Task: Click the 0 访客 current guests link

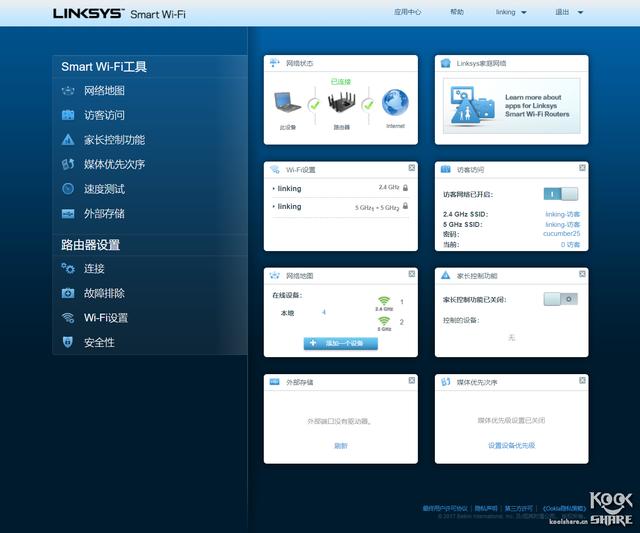Action: (570, 244)
